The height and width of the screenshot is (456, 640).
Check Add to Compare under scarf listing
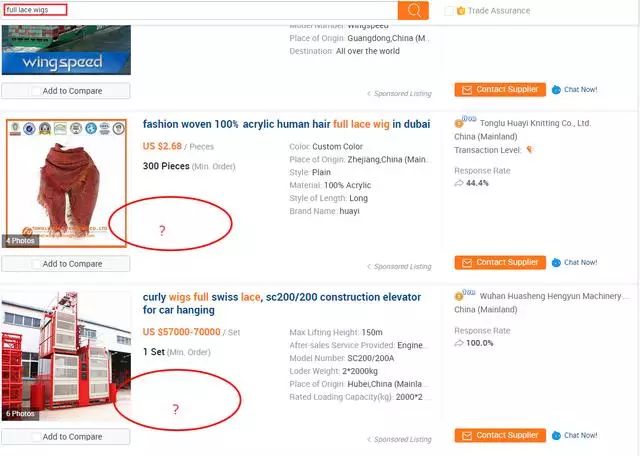36,264
